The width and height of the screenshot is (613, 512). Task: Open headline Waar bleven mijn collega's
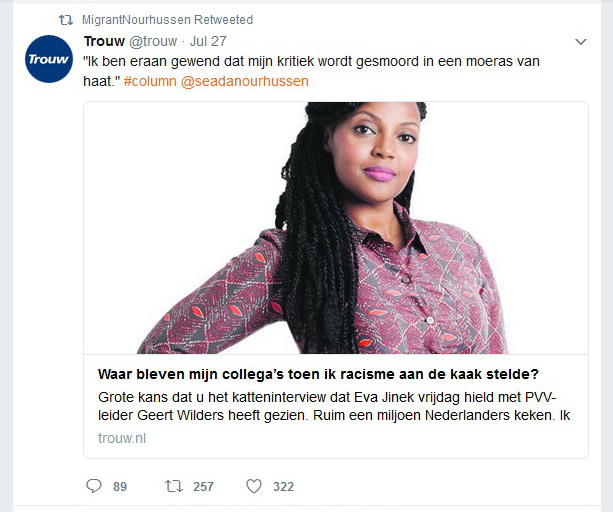[x=318, y=374]
